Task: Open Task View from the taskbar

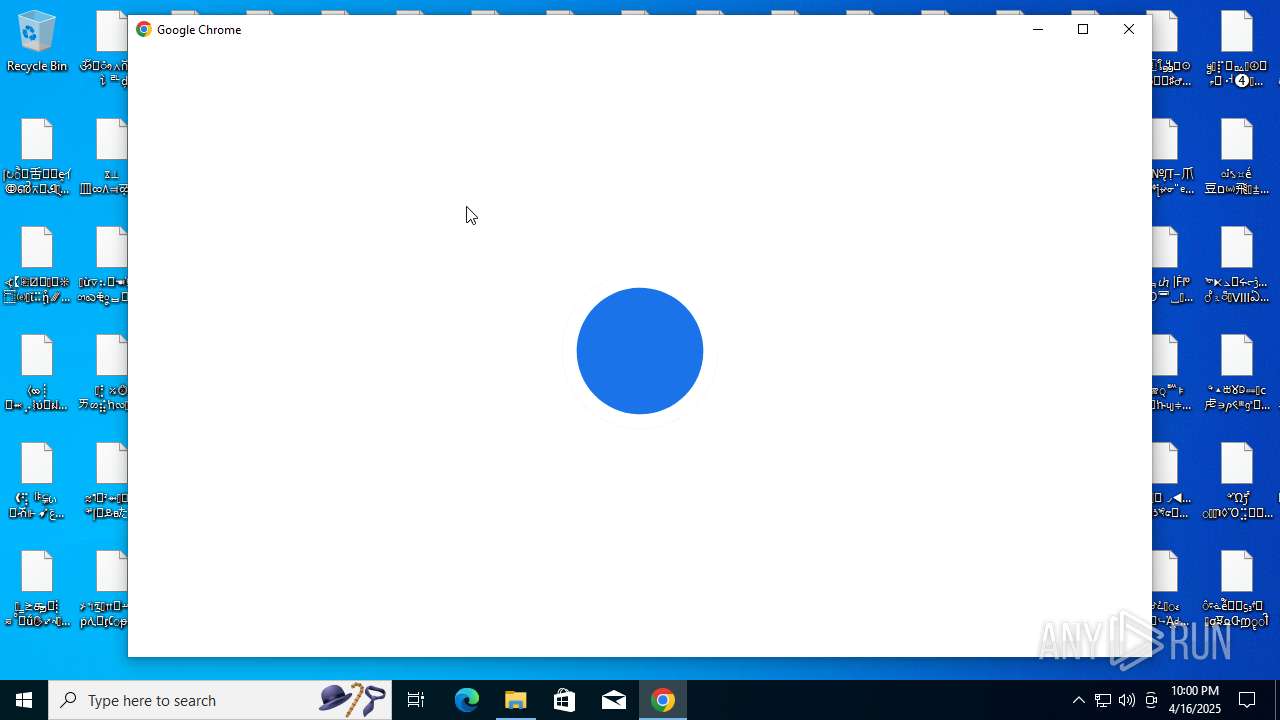Action: (416, 700)
